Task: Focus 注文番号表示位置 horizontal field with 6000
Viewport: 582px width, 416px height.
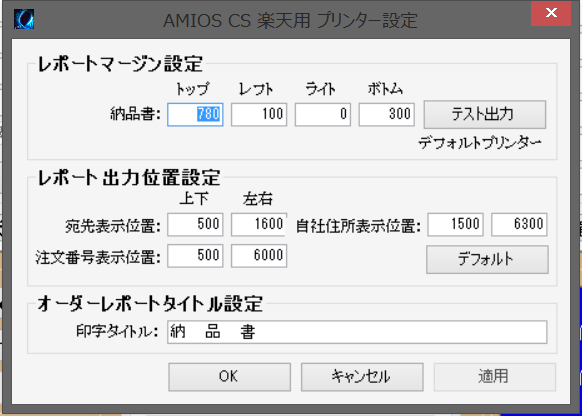Action: click(259, 256)
